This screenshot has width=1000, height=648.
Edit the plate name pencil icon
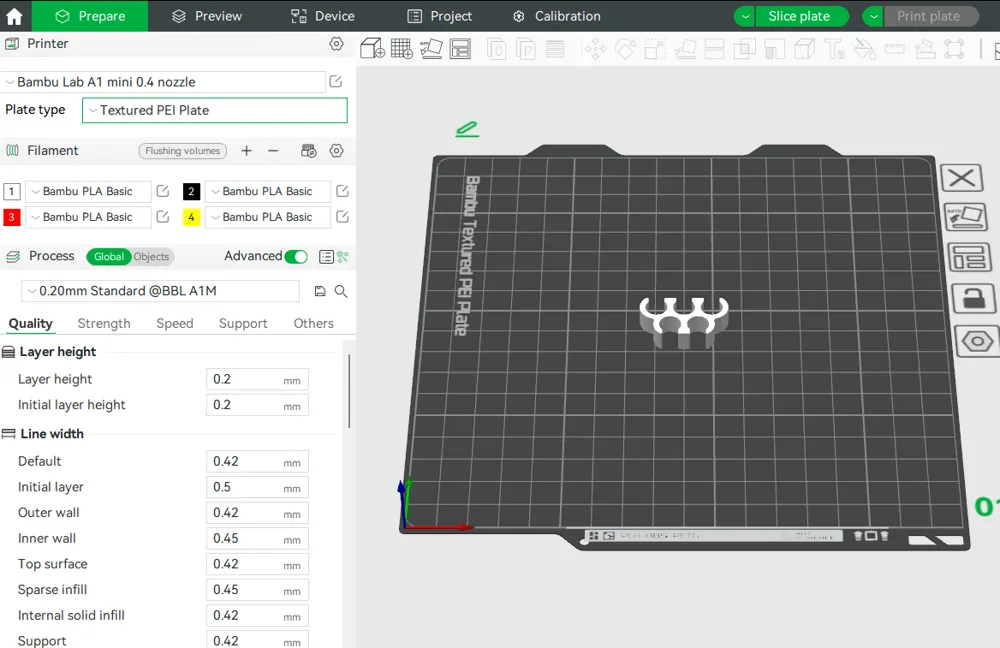pyautogui.click(x=467, y=129)
